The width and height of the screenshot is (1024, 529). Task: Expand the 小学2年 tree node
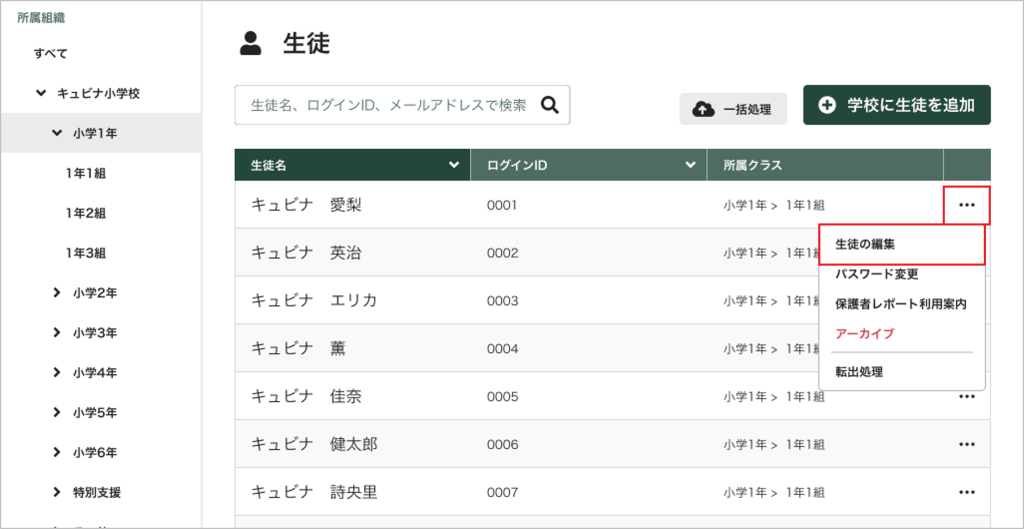[x=56, y=293]
